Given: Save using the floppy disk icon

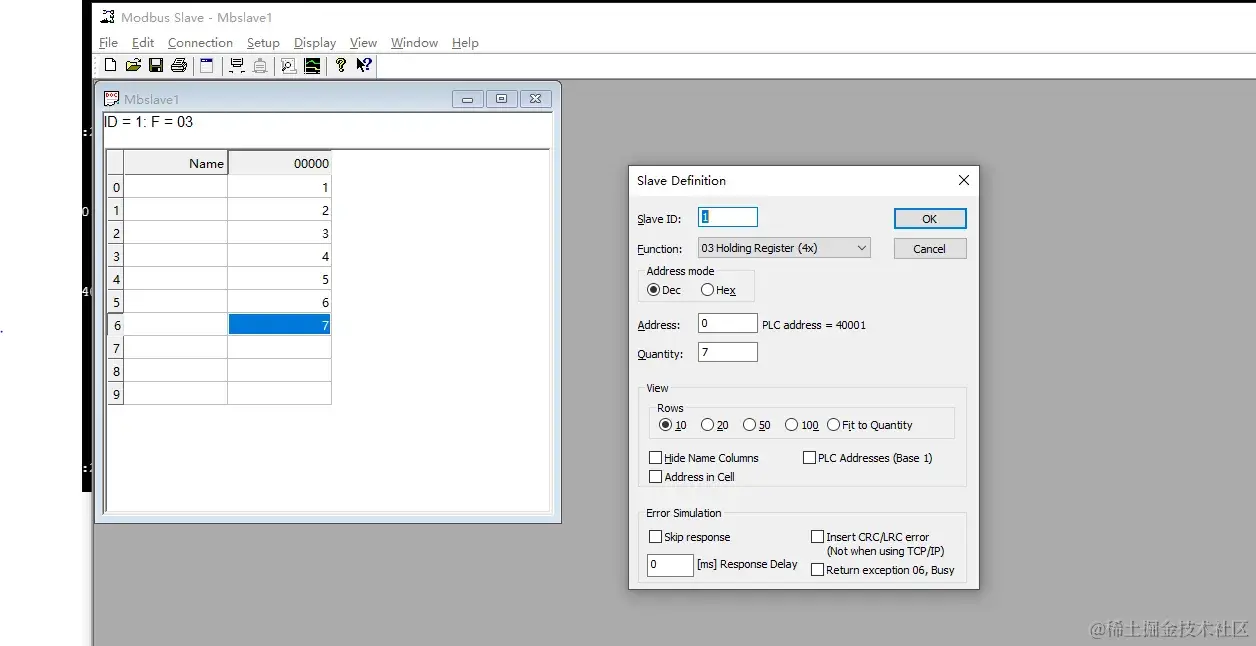Looking at the screenshot, I should 156,66.
